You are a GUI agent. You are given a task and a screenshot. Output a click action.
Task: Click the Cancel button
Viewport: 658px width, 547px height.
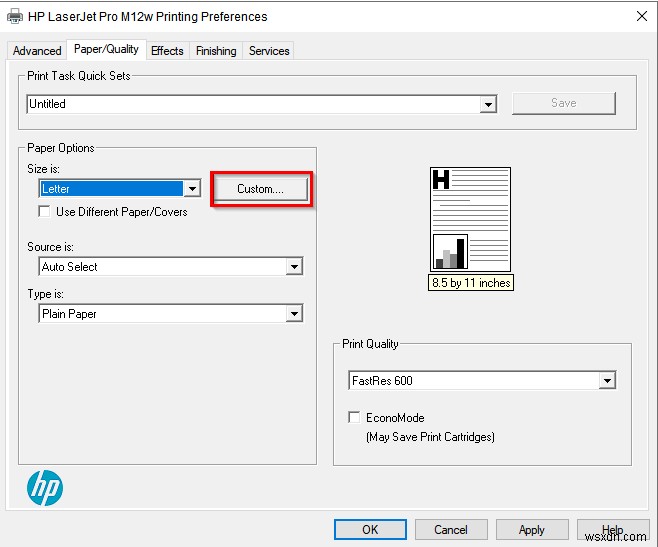click(451, 529)
